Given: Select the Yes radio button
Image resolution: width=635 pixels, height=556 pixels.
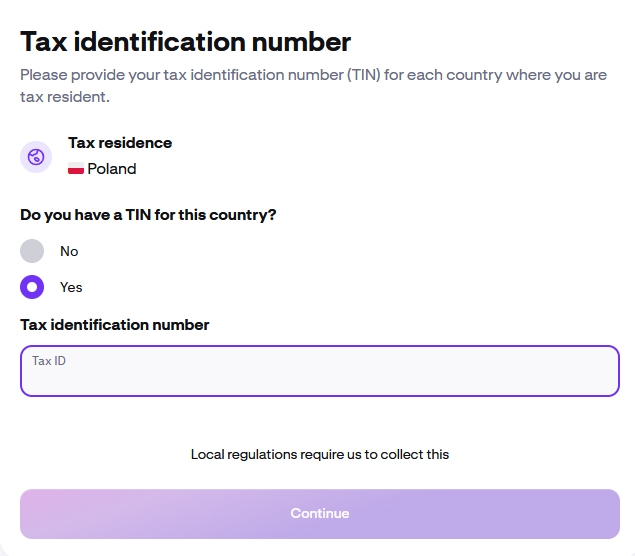Looking at the screenshot, I should click(x=33, y=287).
